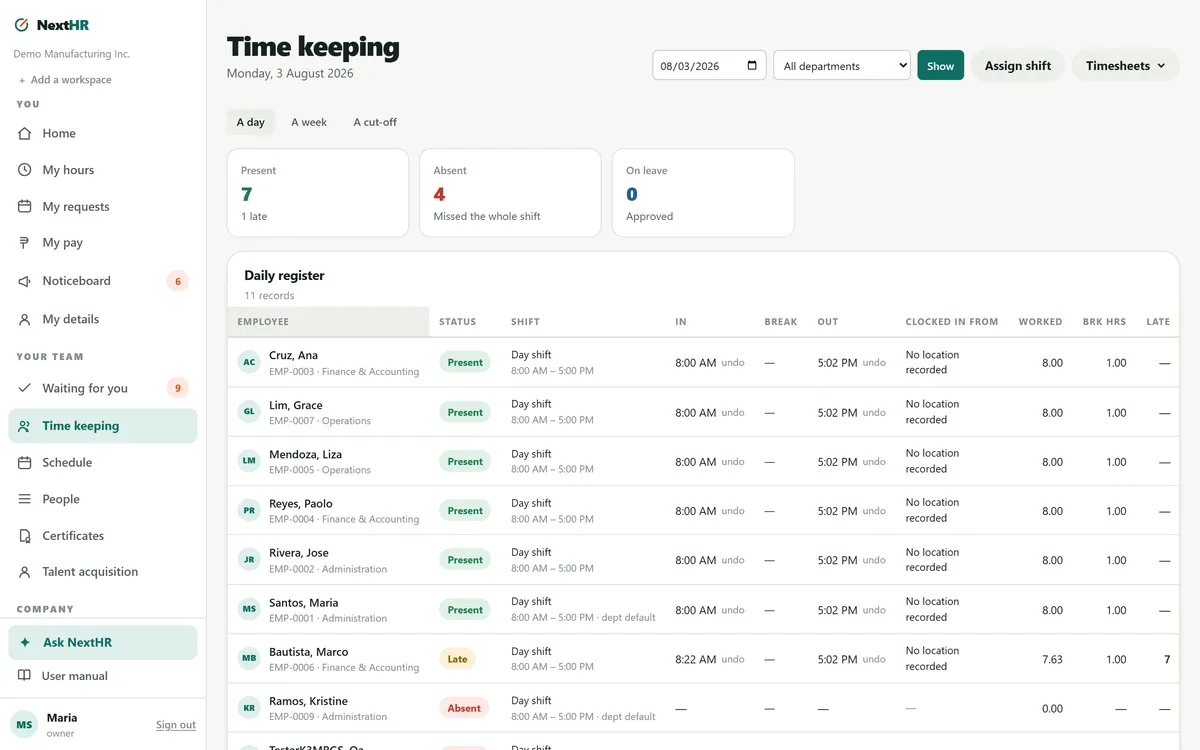The height and width of the screenshot is (750, 1200).
Task: Click the Home house icon
Action: coord(25,133)
